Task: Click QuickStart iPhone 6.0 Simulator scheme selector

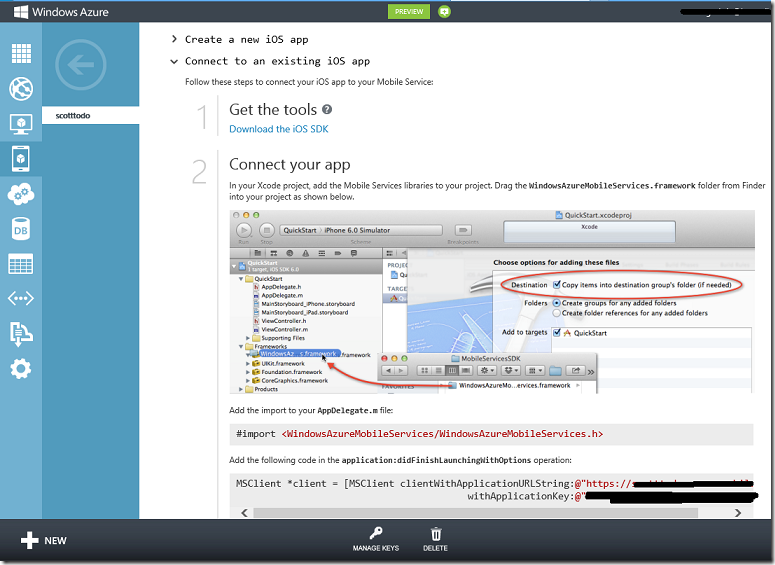Action: (x=361, y=230)
